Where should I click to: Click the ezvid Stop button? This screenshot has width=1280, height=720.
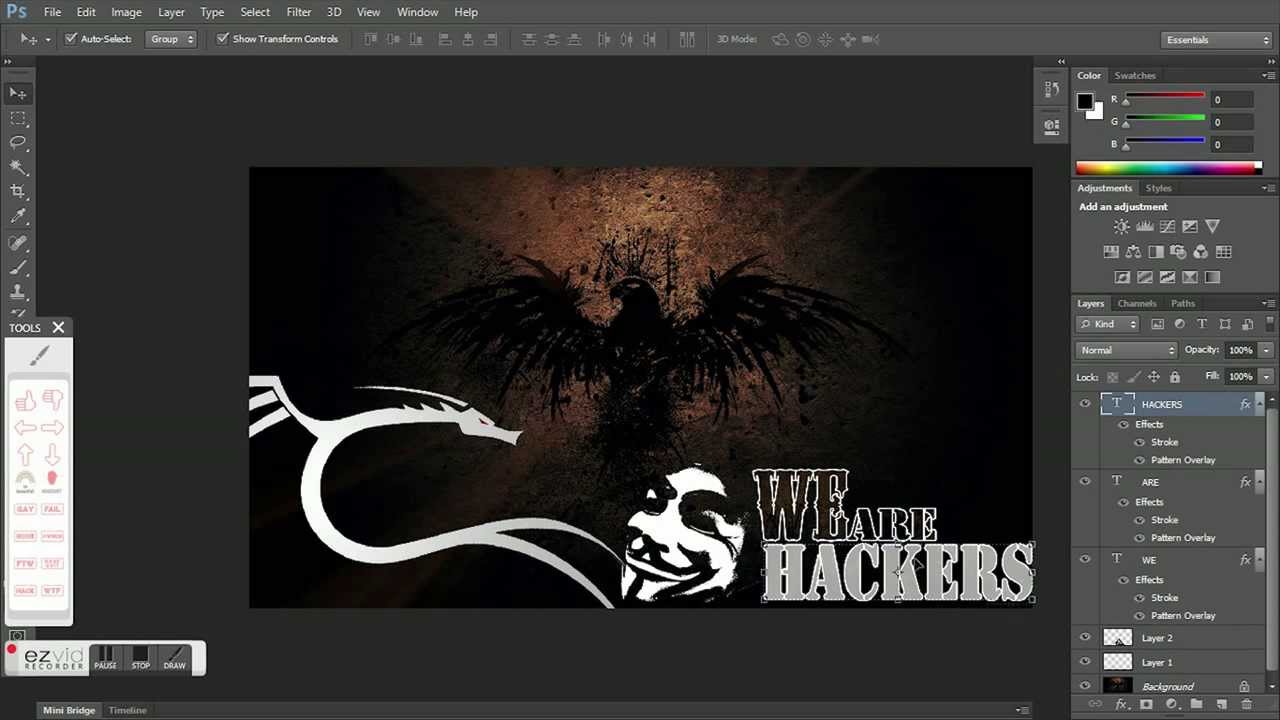pos(140,658)
